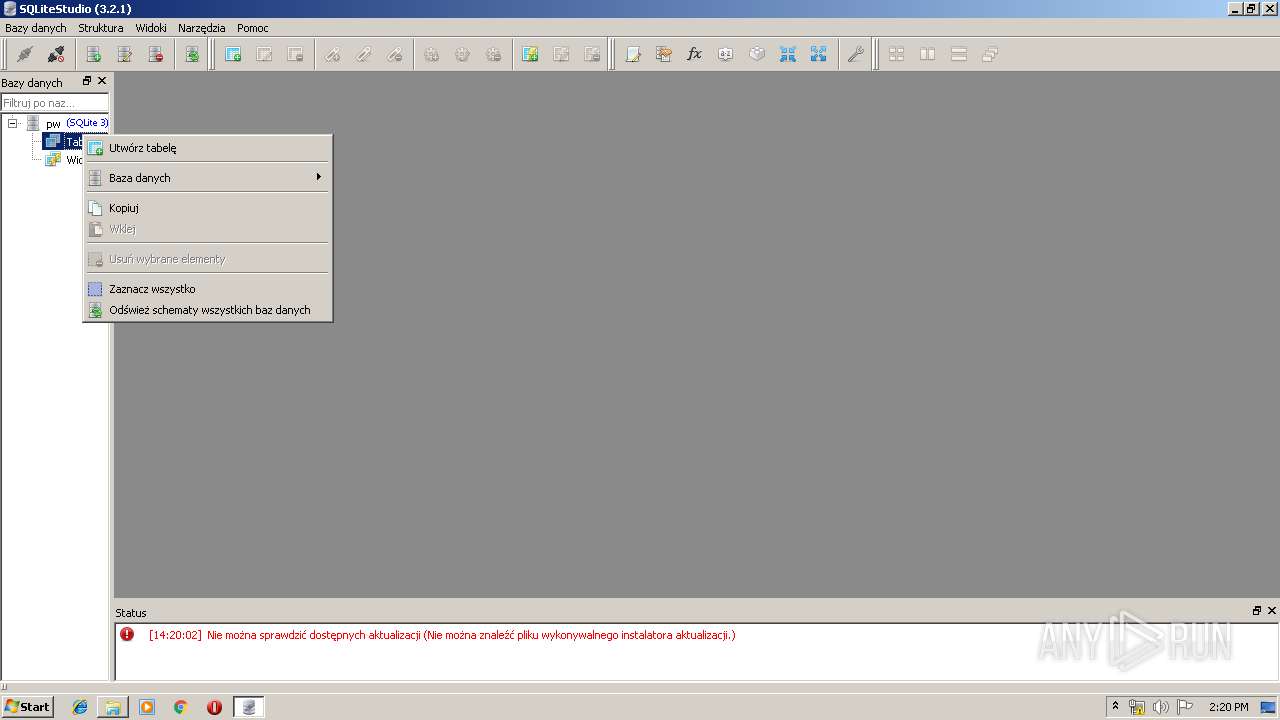
Task: Click the Filtruj po nazwie filter field
Action: 54,103
